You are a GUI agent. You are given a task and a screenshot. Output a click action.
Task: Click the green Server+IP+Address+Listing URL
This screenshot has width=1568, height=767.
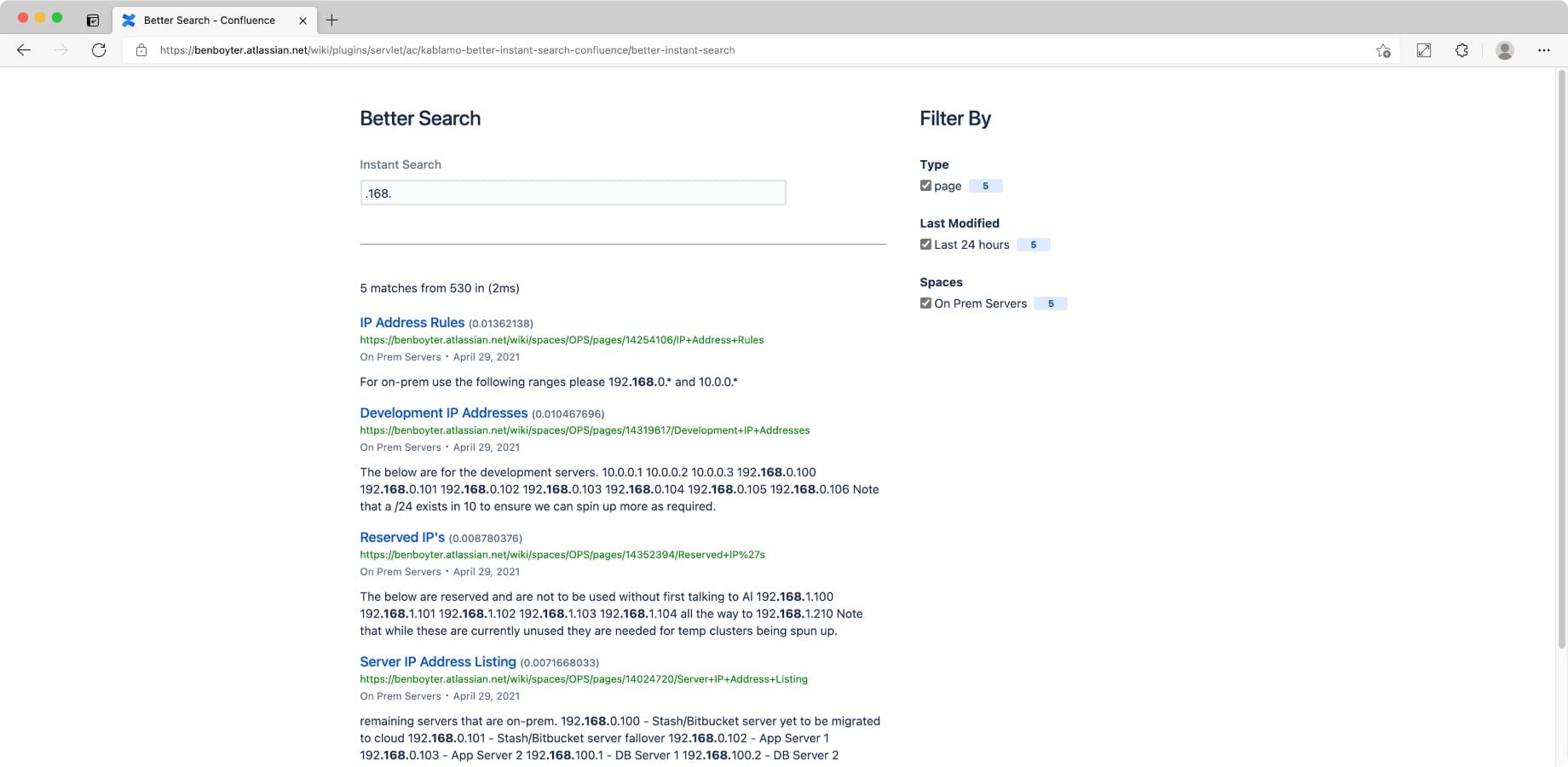pos(584,679)
